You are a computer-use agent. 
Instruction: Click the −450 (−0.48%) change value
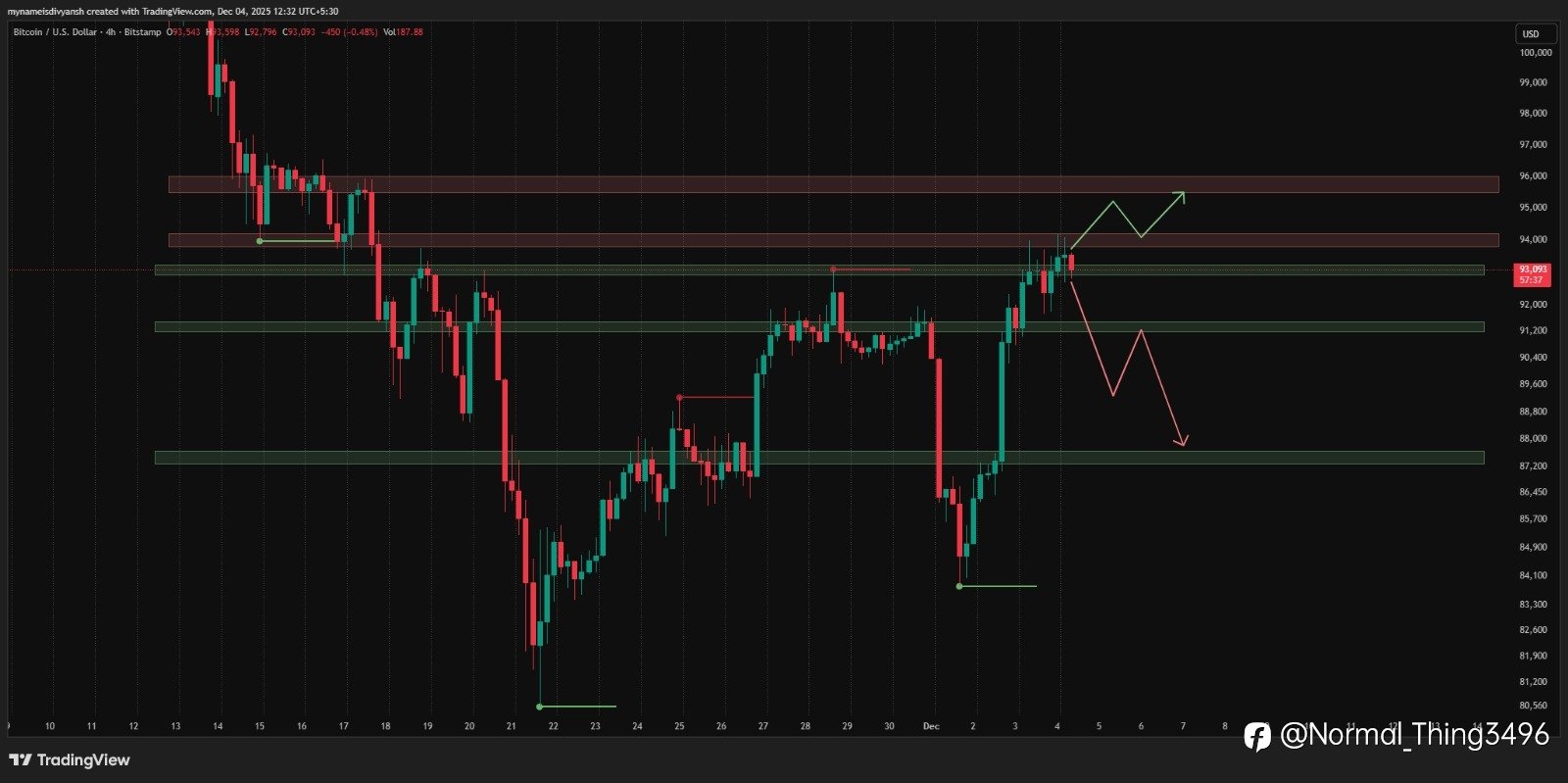349,32
